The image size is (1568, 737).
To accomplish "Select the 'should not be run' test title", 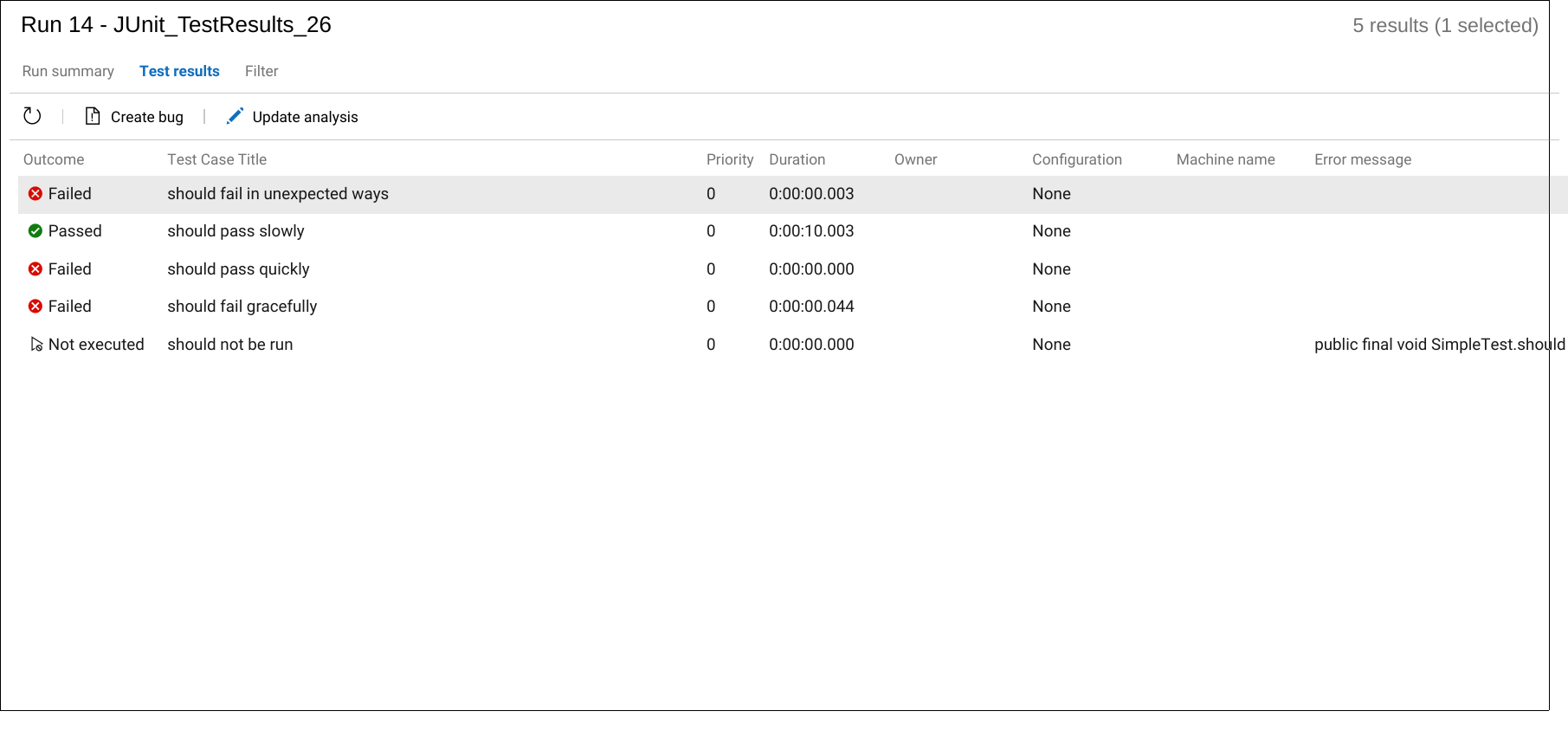I will (230, 345).
